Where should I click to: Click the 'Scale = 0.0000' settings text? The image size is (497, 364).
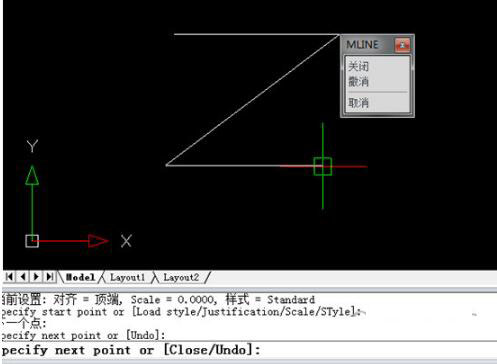173,300
